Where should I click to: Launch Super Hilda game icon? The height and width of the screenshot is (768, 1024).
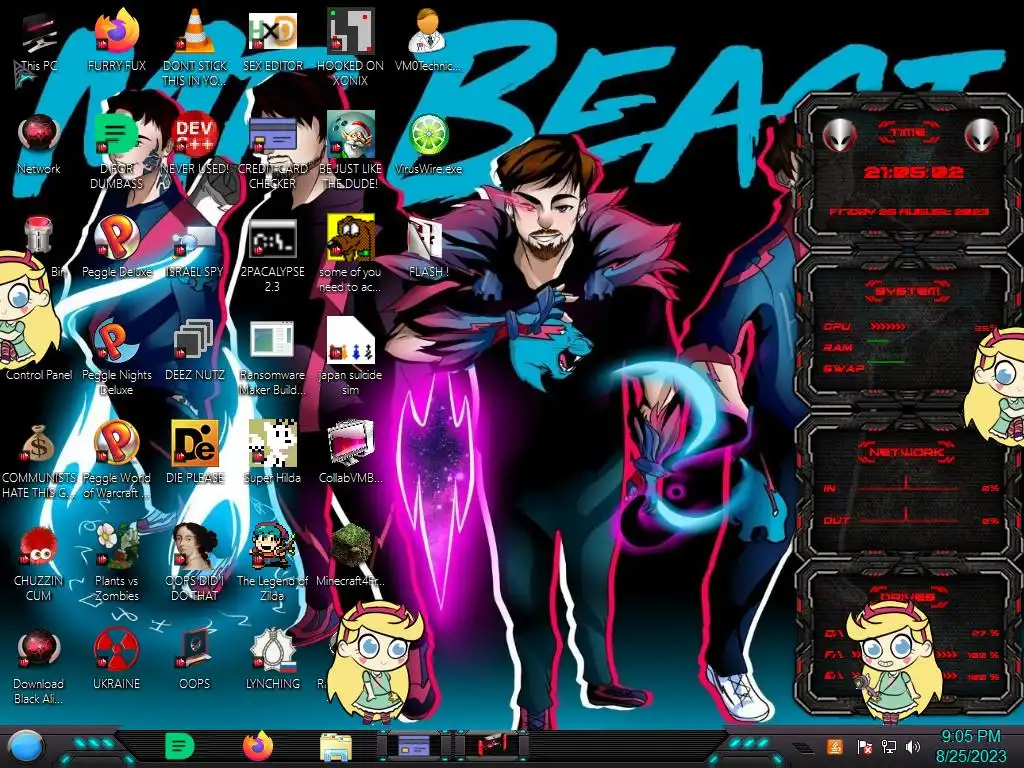click(x=272, y=452)
